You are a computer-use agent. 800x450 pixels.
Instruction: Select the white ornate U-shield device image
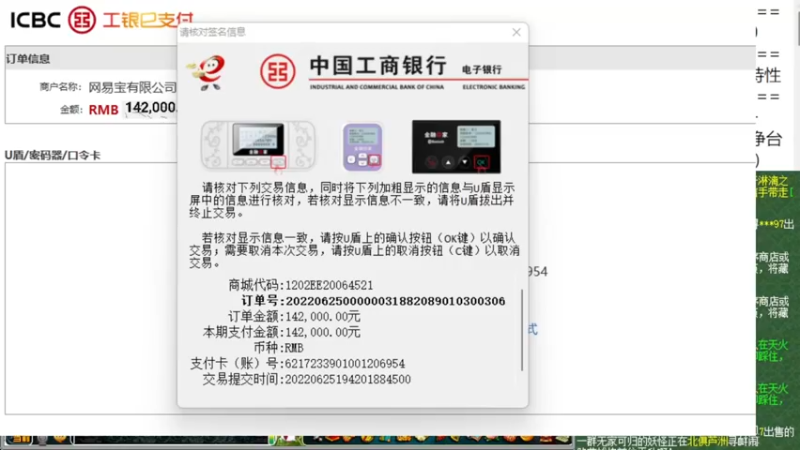tap(258, 145)
